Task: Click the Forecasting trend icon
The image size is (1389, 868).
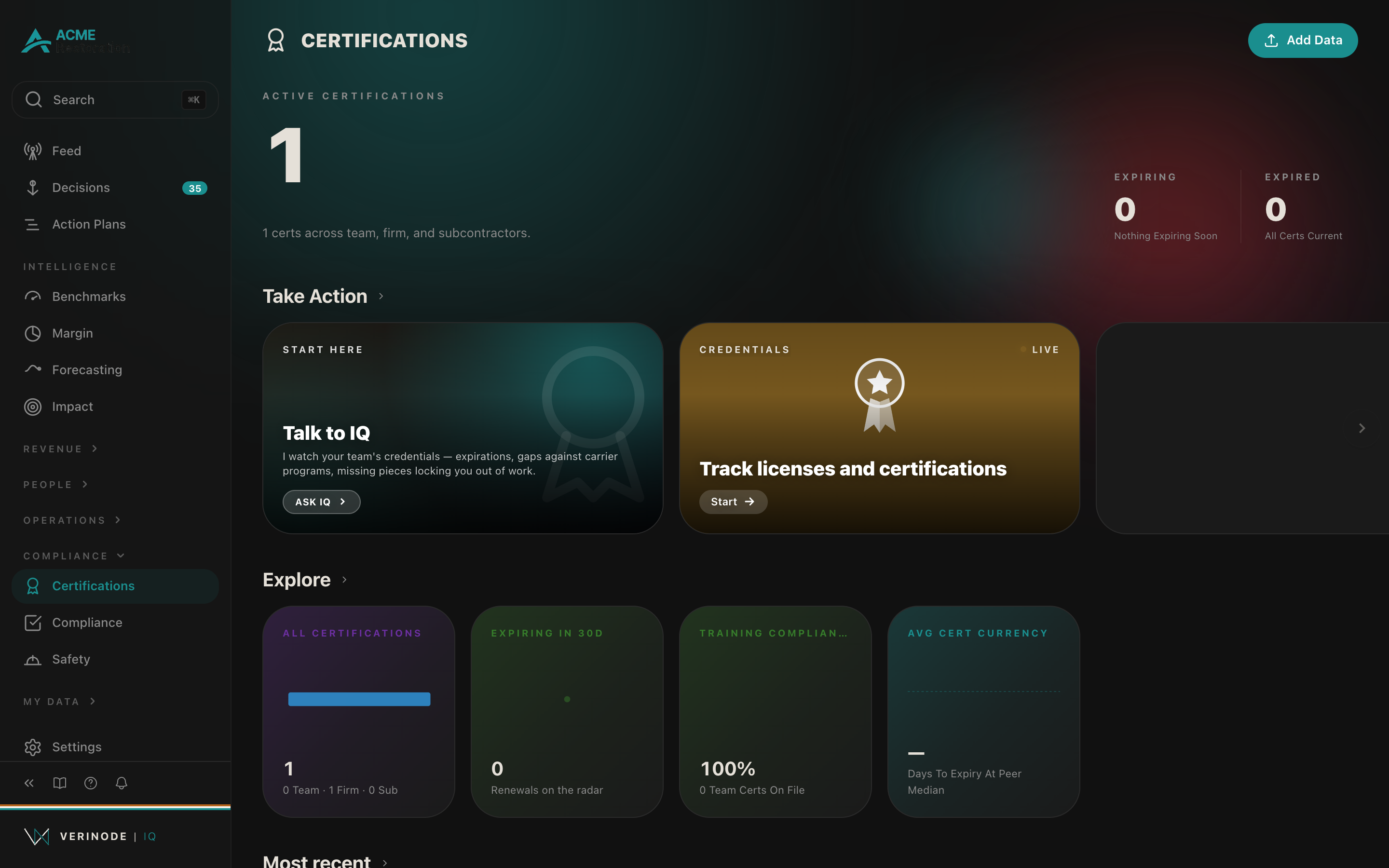Action: (x=33, y=369)
